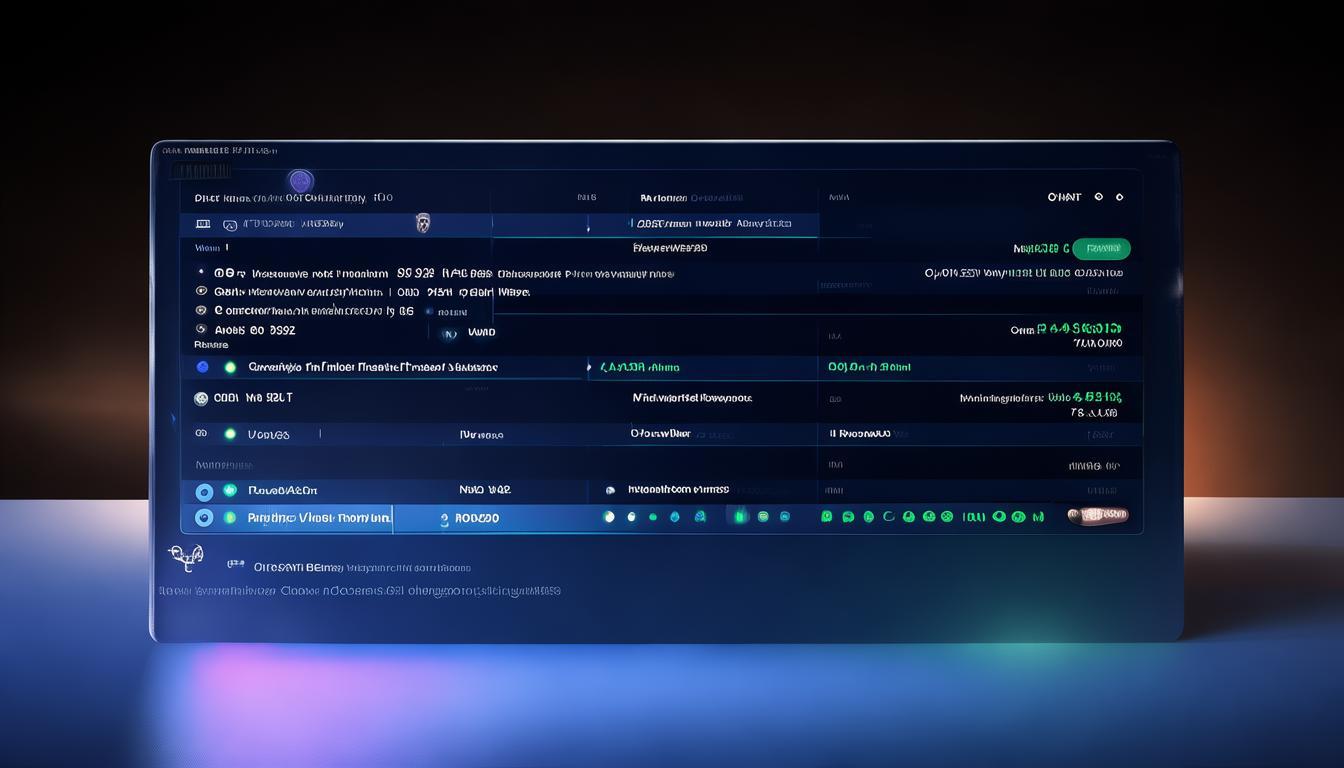Click the small rectangle icon below header title
The width and height of the screenshot is (1344, 768).
pyautogui.click(x=203, y=224)
